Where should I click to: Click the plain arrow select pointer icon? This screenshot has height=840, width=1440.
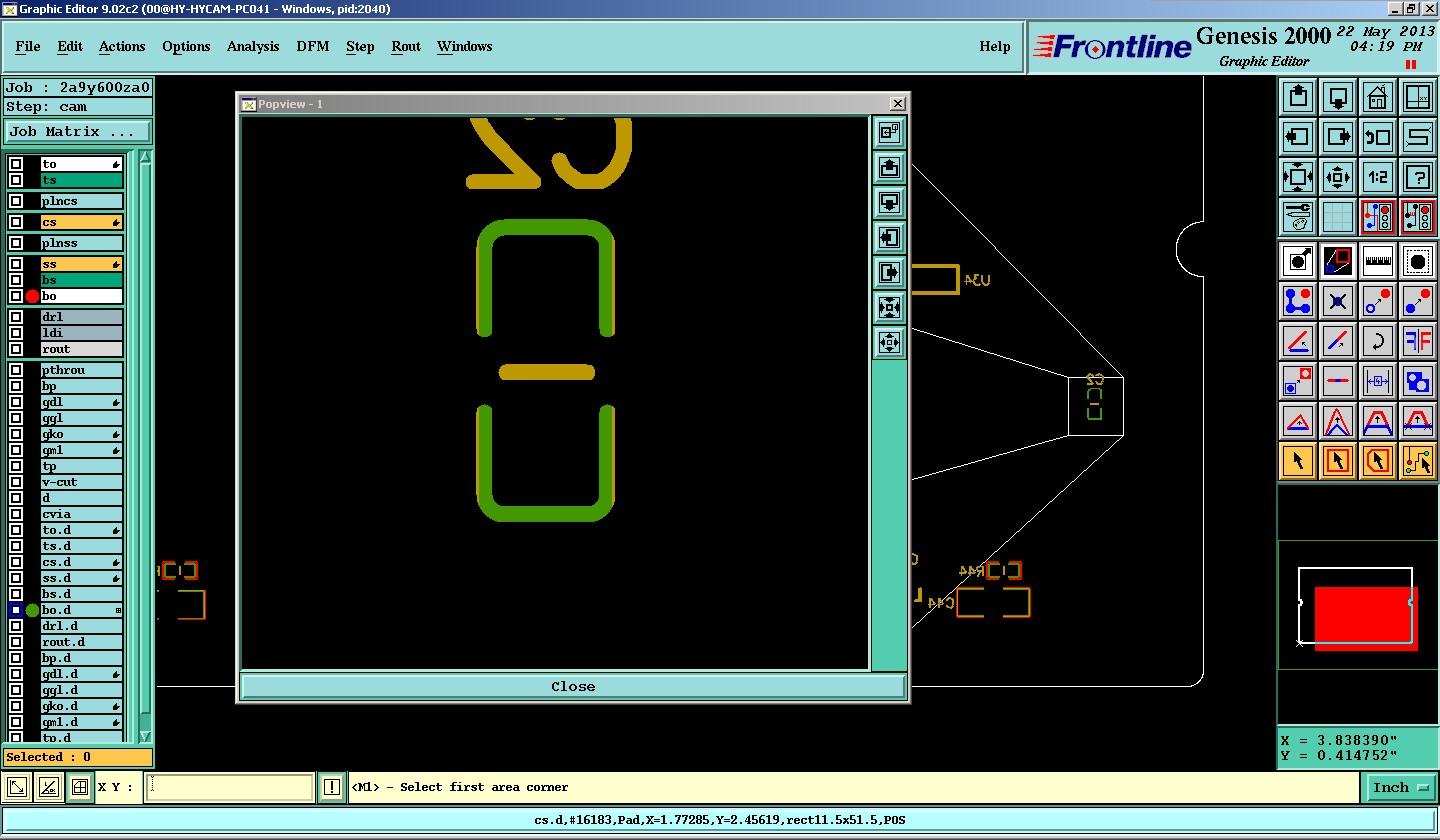[x=1298, y=461]
